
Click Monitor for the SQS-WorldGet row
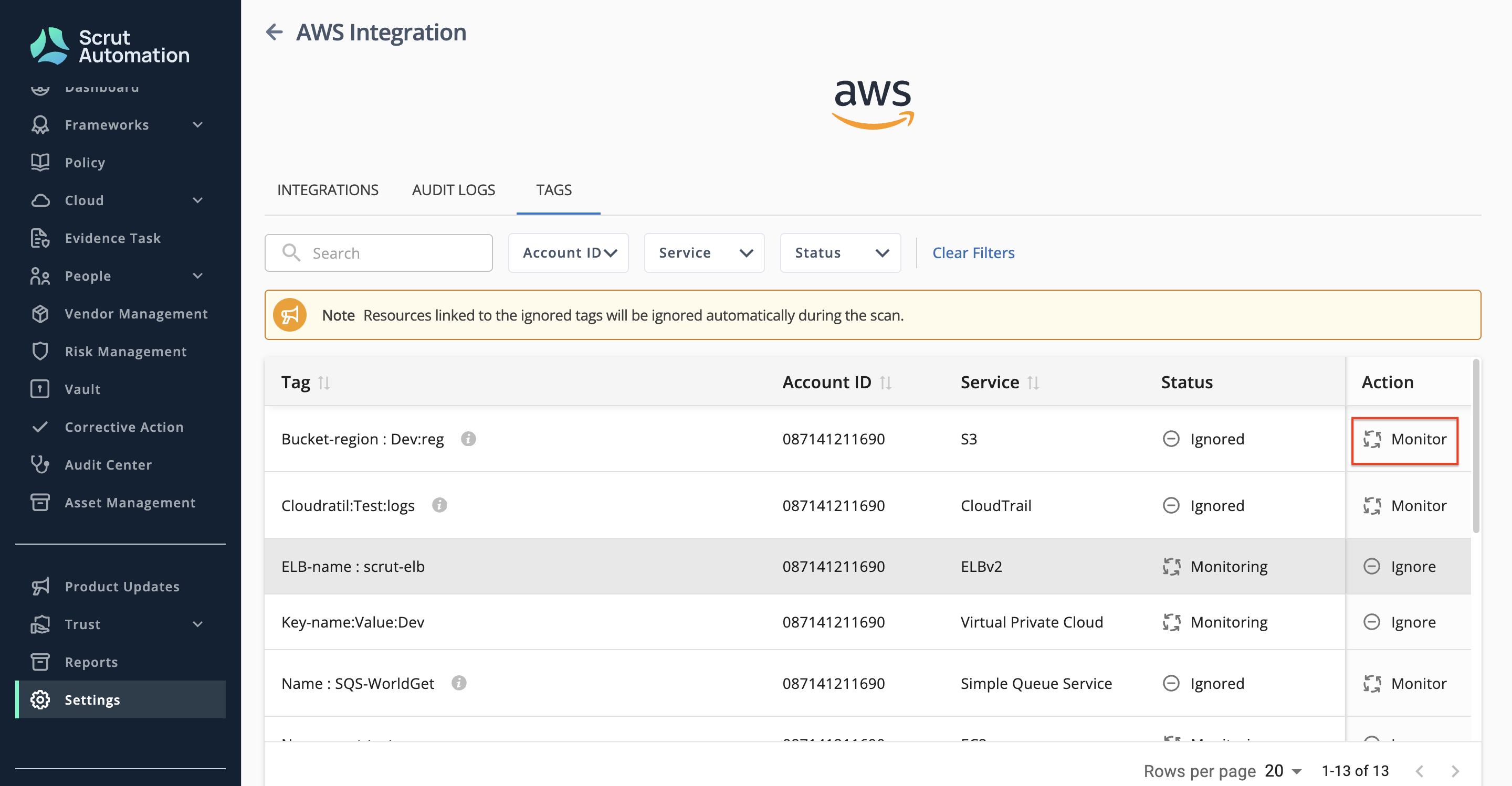click(1404, 684)
